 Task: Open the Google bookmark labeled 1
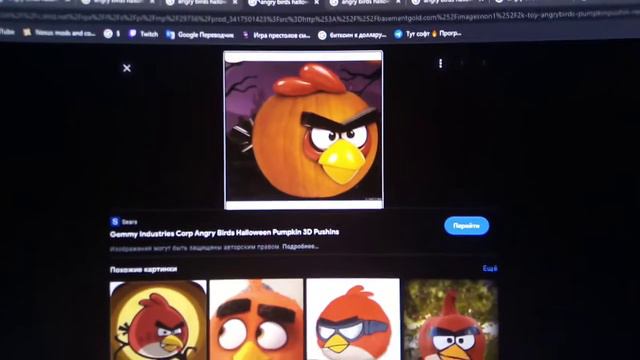tap(112, 34)
